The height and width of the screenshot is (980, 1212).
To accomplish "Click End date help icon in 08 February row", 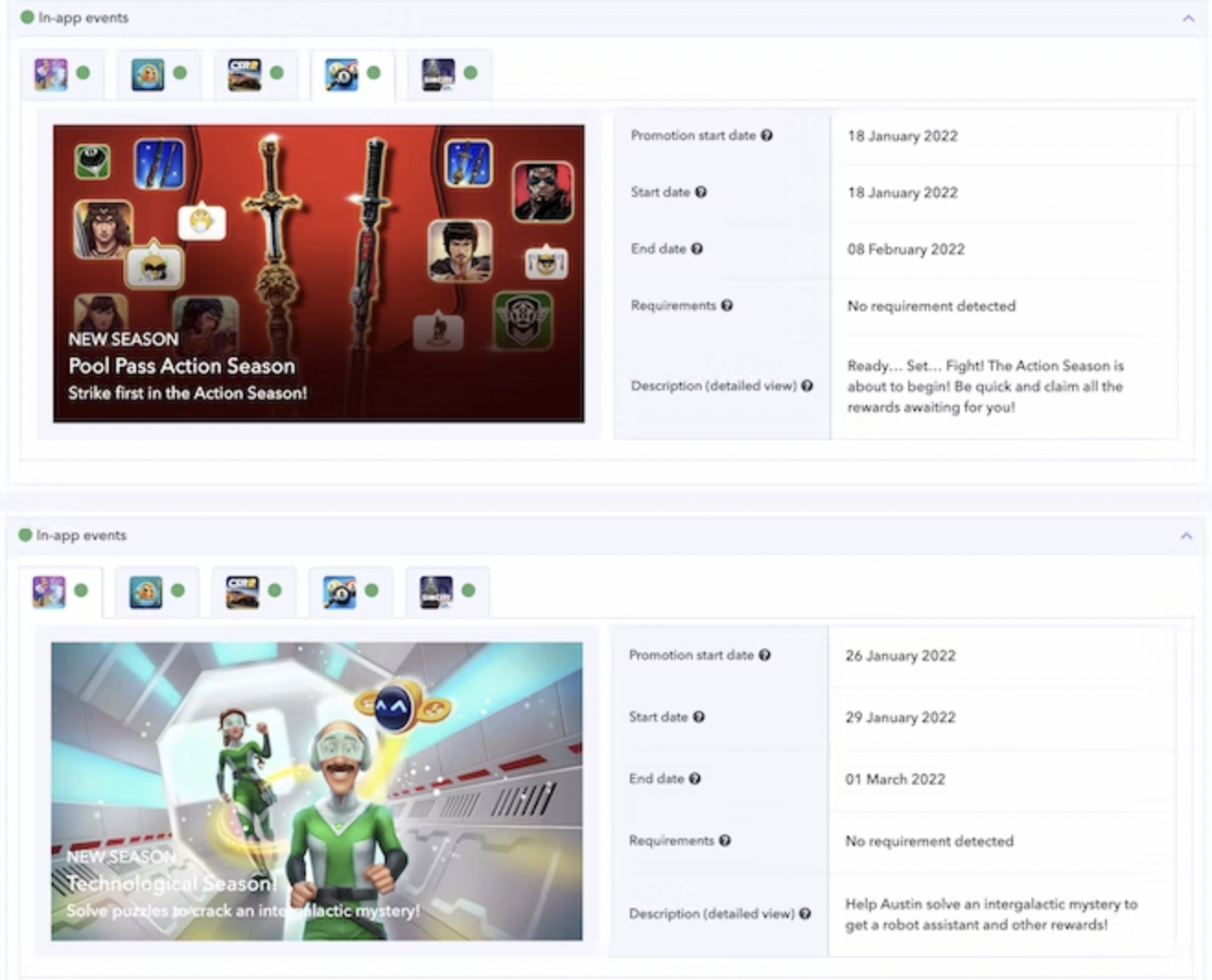I will pyautogui.click(x=697, y=249).
